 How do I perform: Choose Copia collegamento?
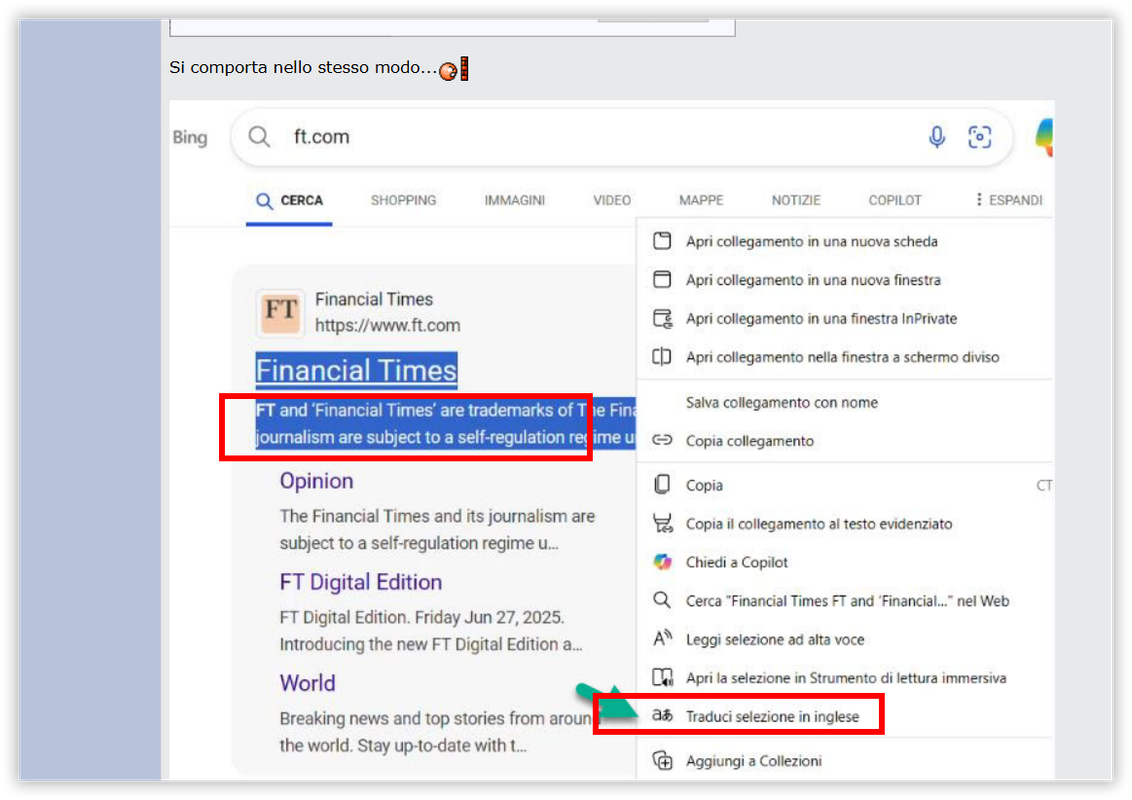845,440
